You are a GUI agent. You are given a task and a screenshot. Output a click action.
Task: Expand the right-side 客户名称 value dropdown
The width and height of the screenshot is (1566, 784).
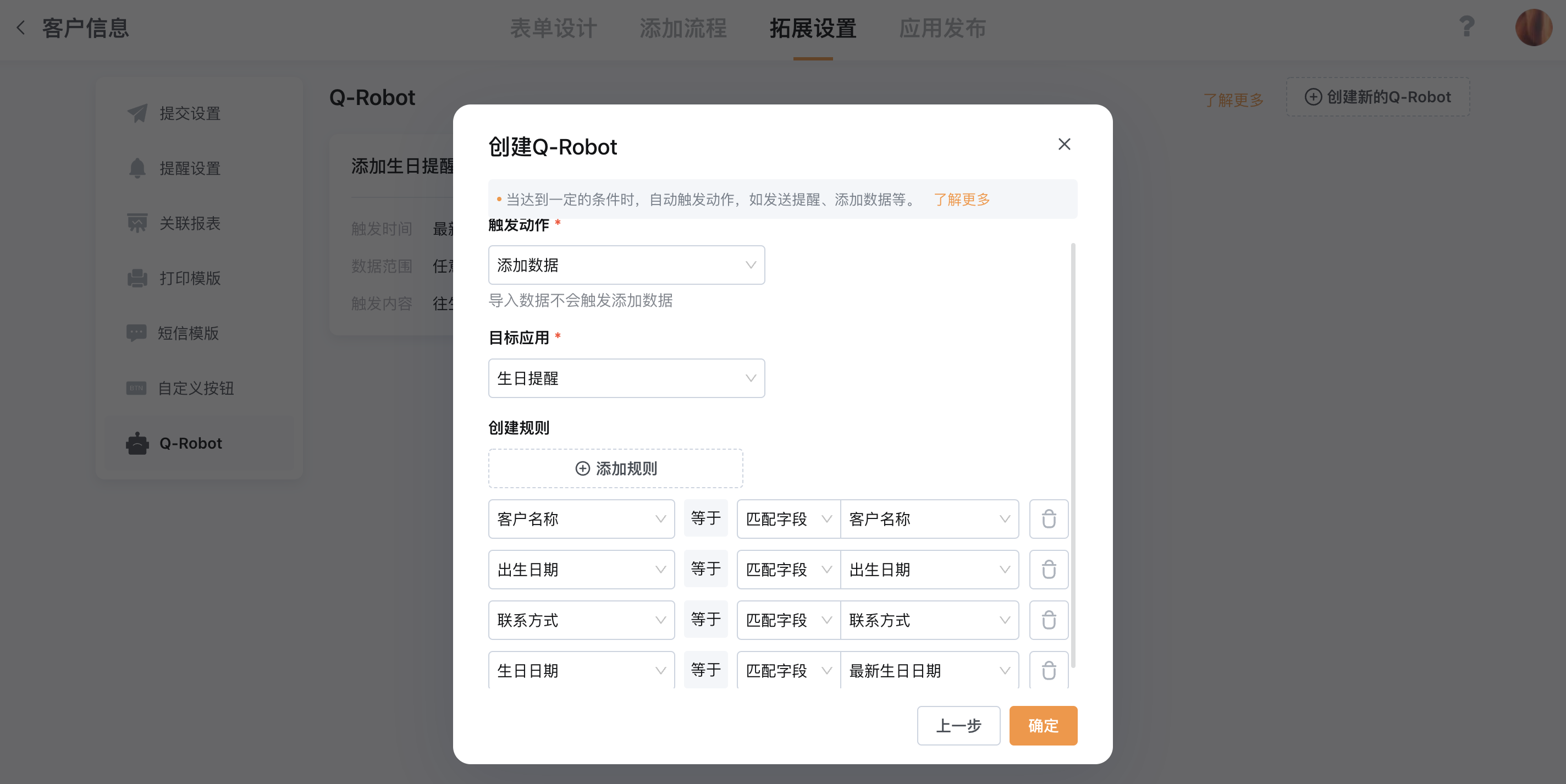[929, 519]
